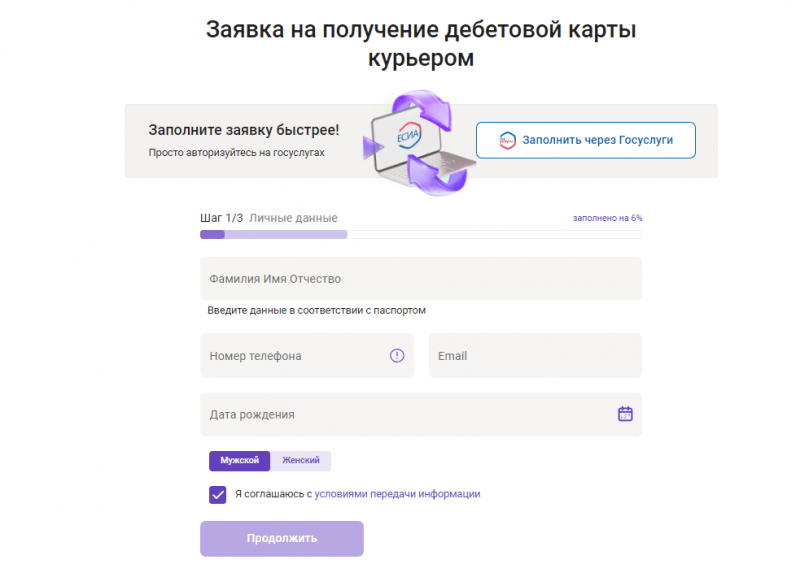Click the Дата рождения input field
This screenshot has width=800, height=577.
tap(350, 413)
